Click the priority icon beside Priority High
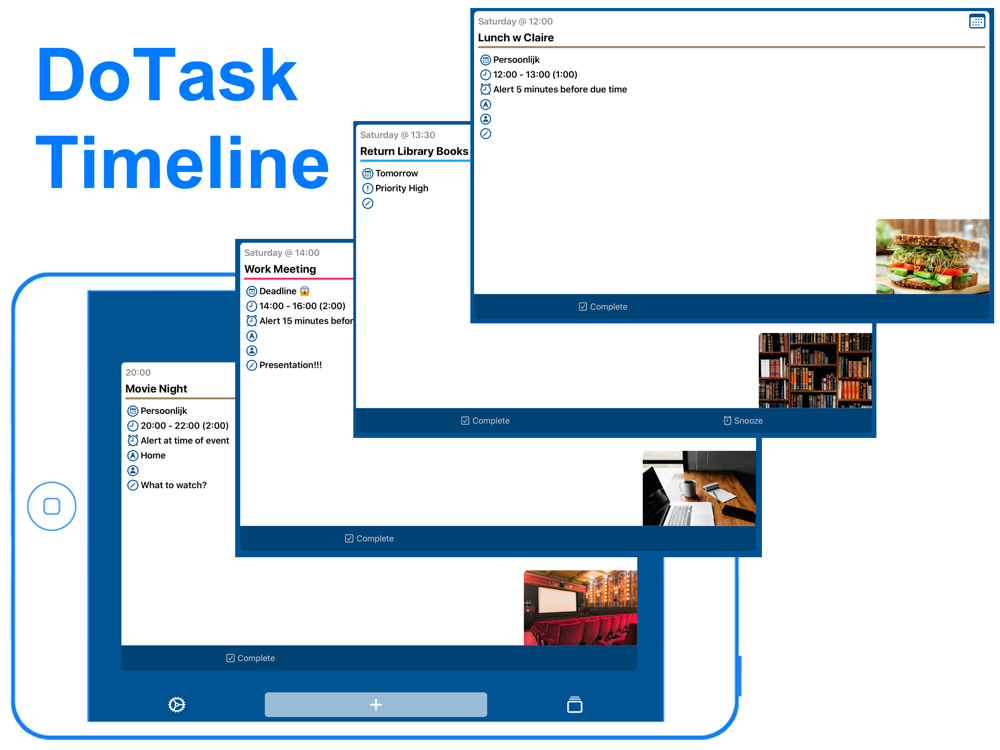The image size is (1000, 750). tap(367, 189)
